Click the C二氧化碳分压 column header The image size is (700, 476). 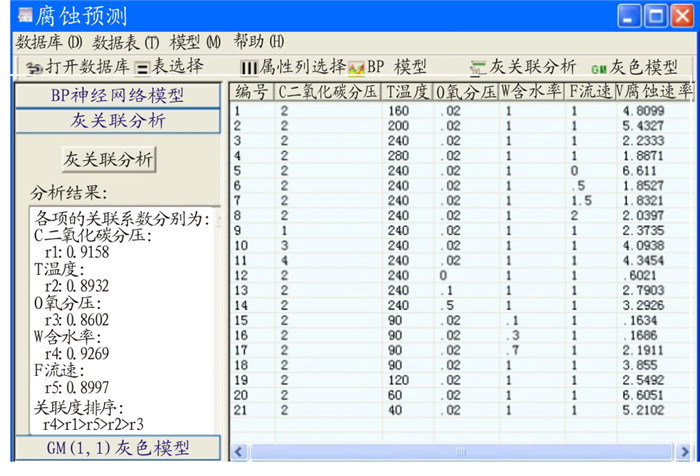pos(327,92)
